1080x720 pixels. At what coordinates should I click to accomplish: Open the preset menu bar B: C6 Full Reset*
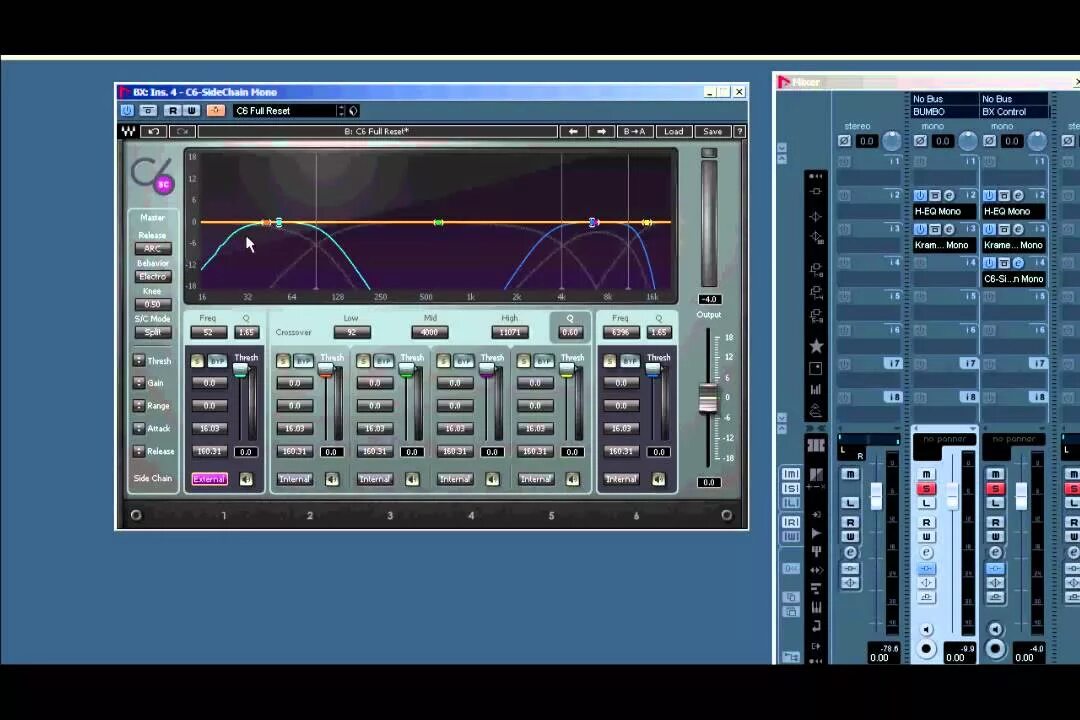click(x=377, y=132)
